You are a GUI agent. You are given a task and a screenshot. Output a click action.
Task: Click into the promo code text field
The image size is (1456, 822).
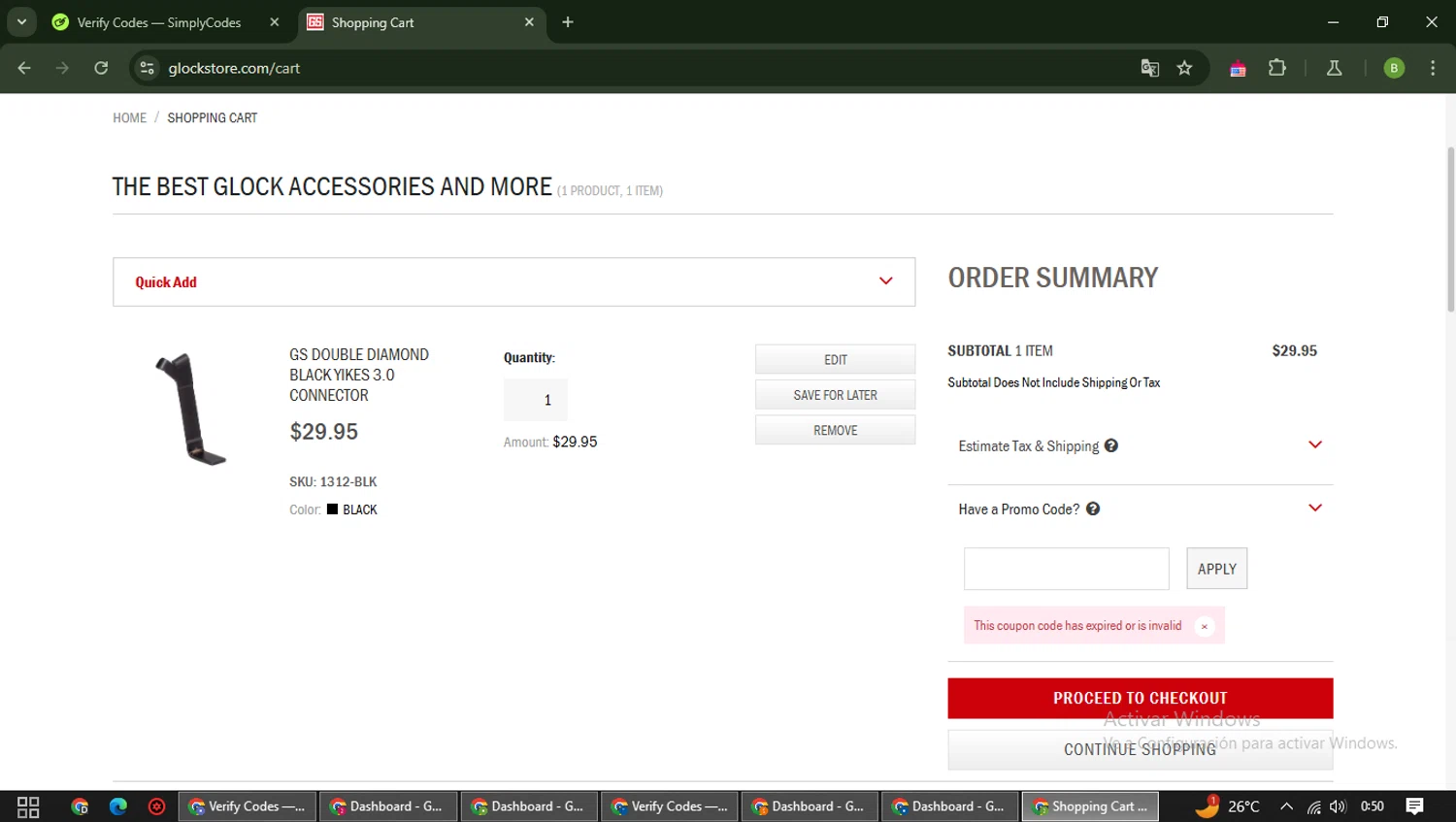[x=1066, y=569]
